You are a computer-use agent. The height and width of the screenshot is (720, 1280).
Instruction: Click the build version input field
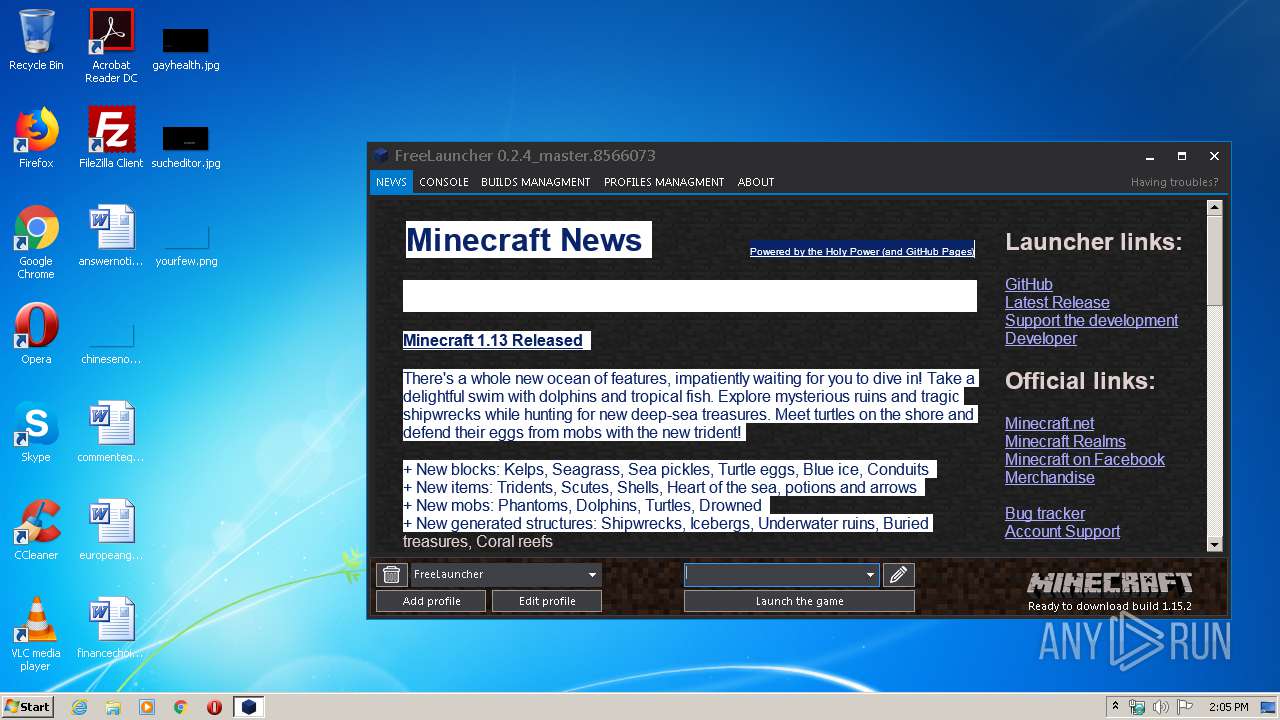tap(773, 574)
